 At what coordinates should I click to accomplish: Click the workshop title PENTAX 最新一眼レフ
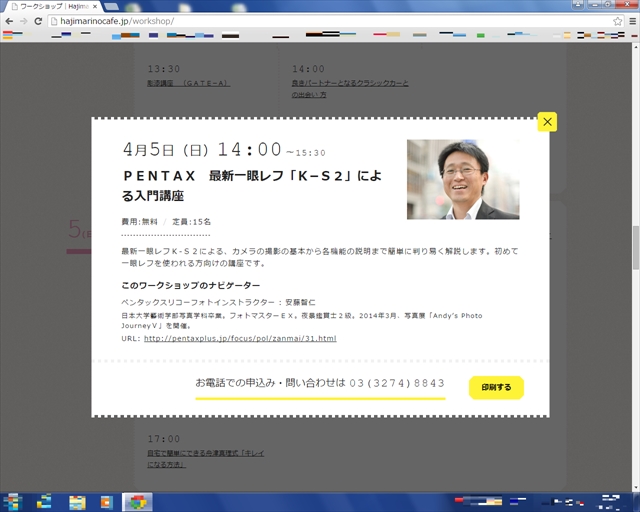252,185
